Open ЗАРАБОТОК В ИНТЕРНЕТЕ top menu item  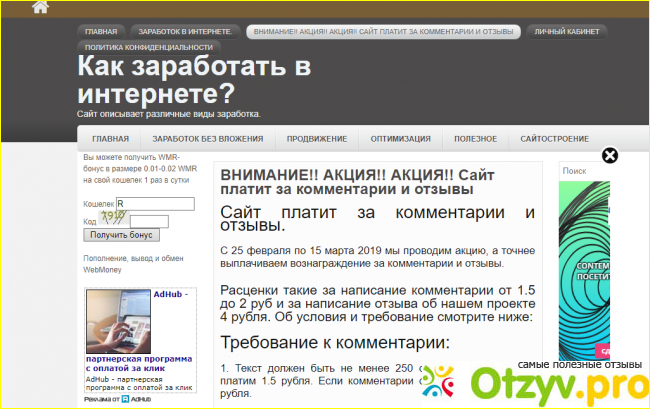[x=186, y=32]
